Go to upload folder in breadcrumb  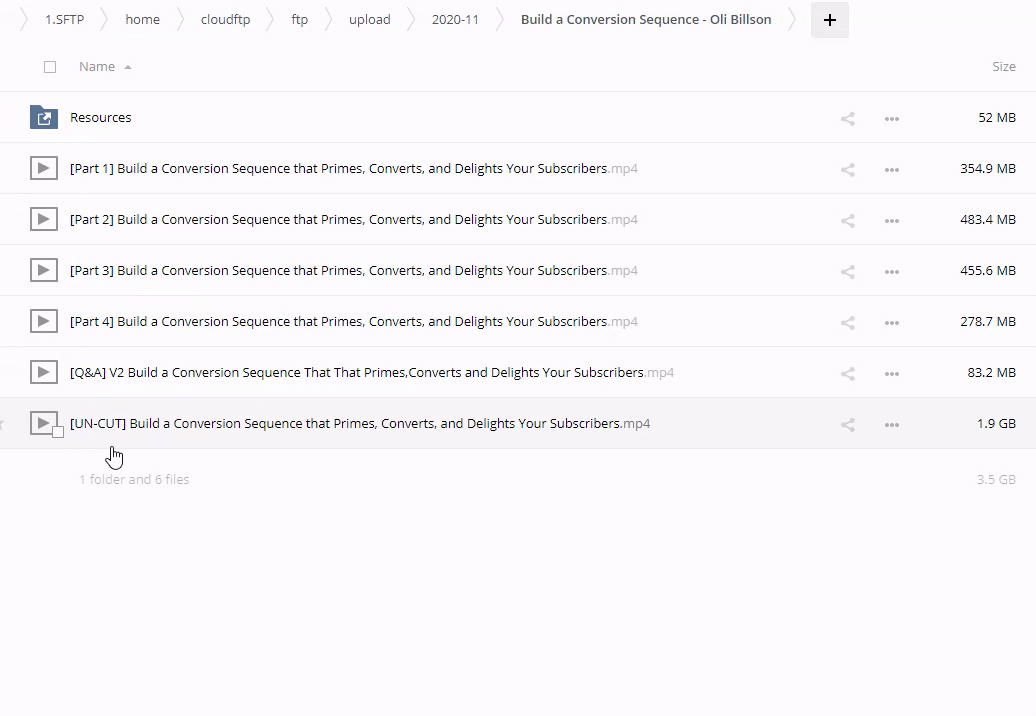coord(369,20)
